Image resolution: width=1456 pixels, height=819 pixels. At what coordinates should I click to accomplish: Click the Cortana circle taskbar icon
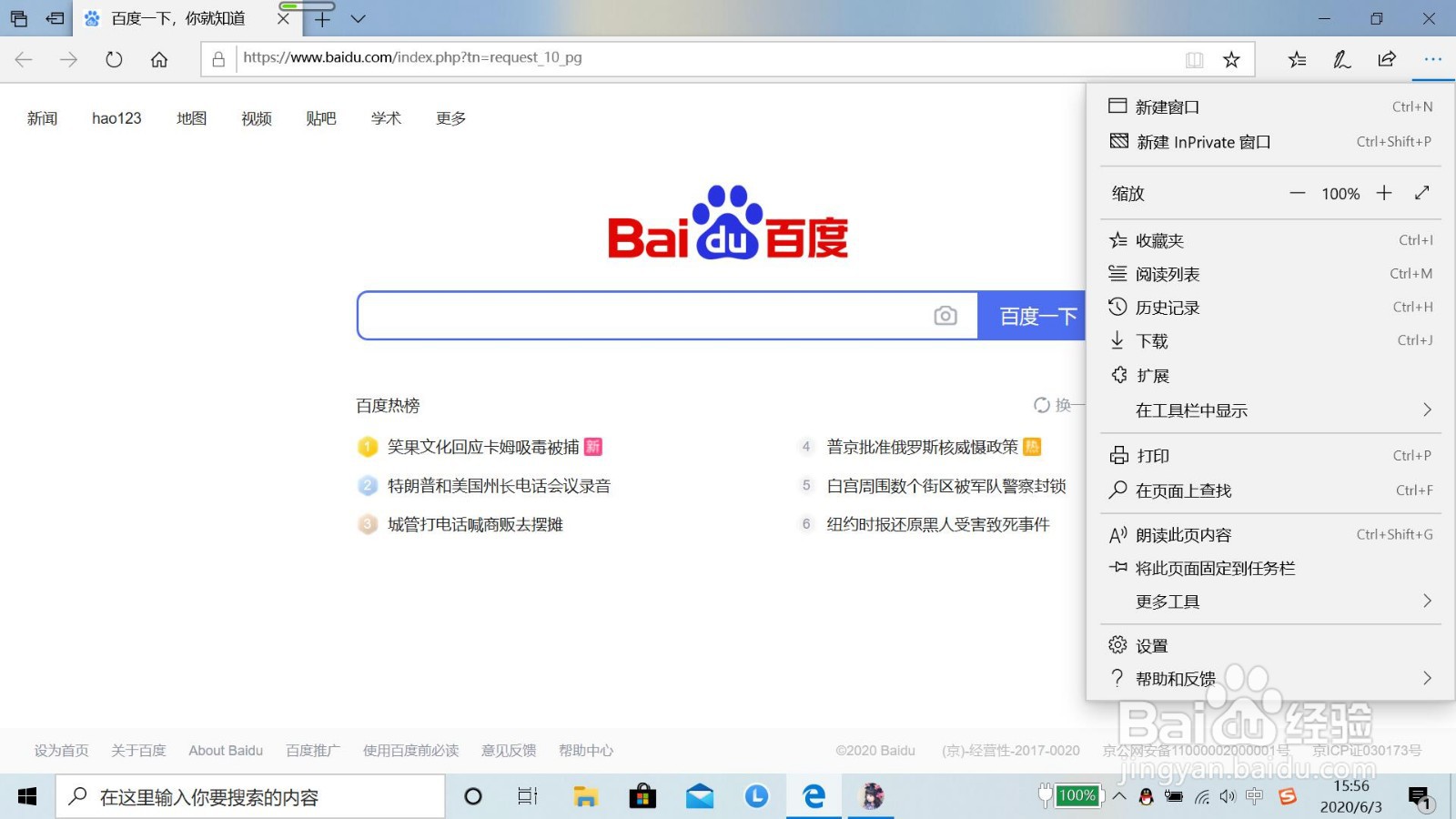[x=473, y=797]
